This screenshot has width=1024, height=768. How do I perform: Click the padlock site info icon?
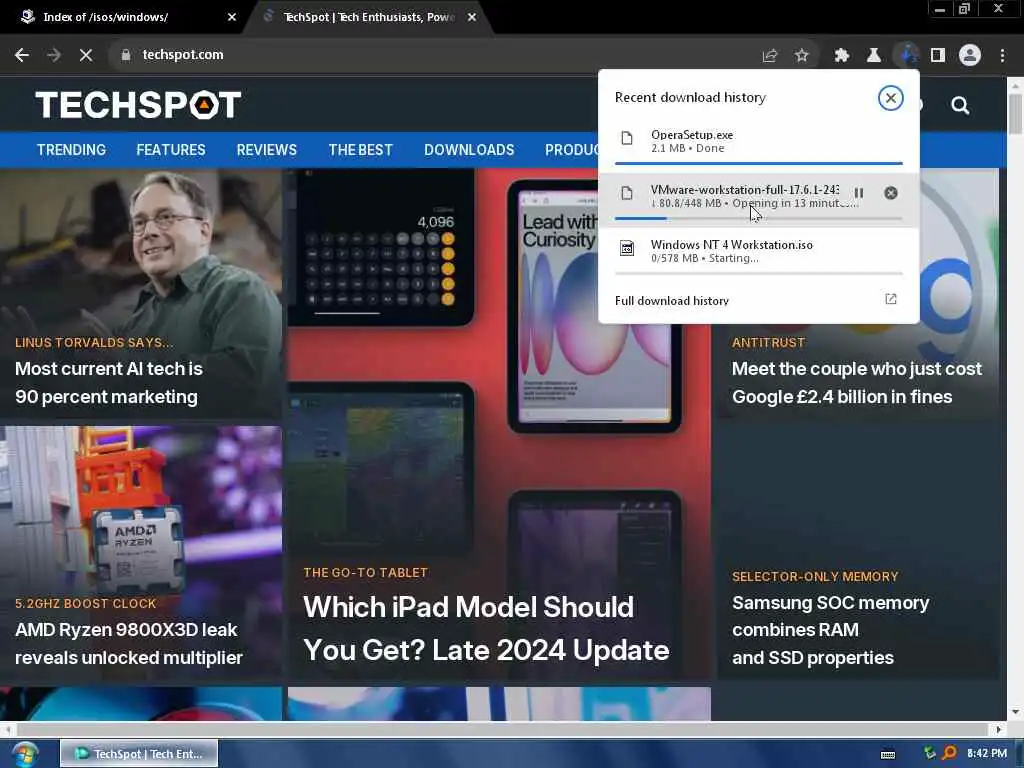pos(125,55)
